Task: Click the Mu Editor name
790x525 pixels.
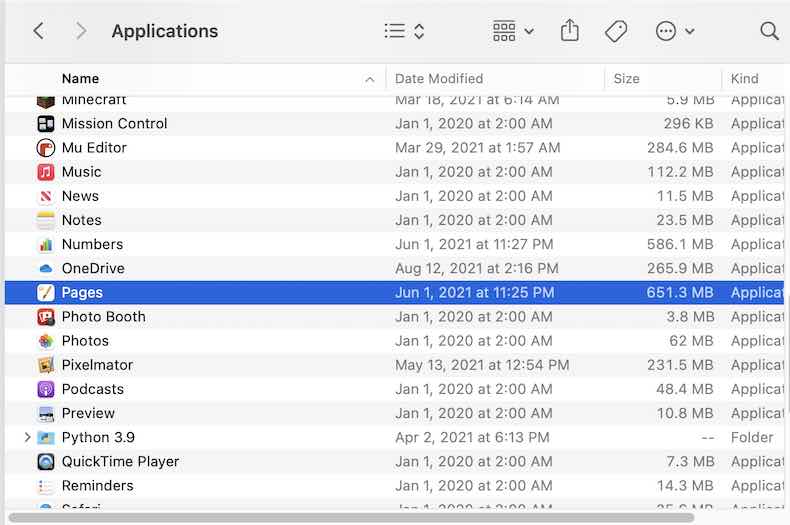Action: (x=94, y=148)
